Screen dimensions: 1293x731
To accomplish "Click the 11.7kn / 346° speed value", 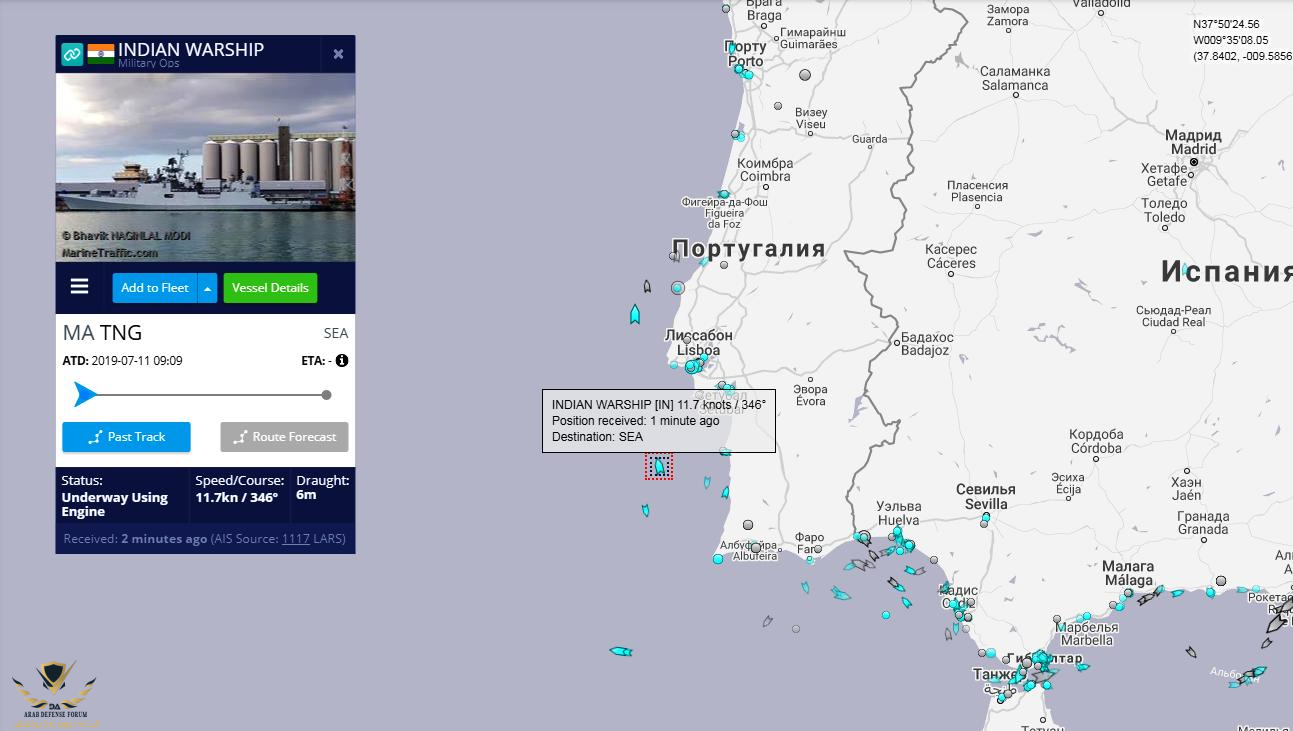I will (237, 497).
